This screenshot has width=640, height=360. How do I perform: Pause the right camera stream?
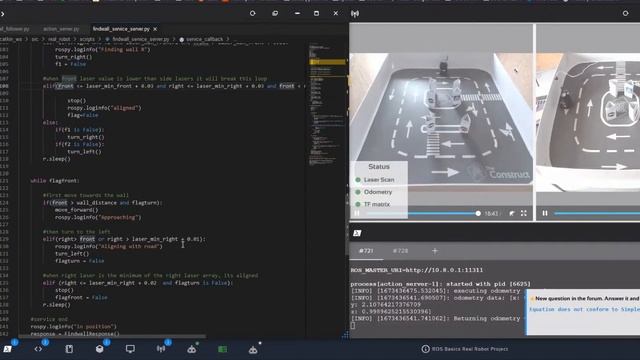point(545,213)
